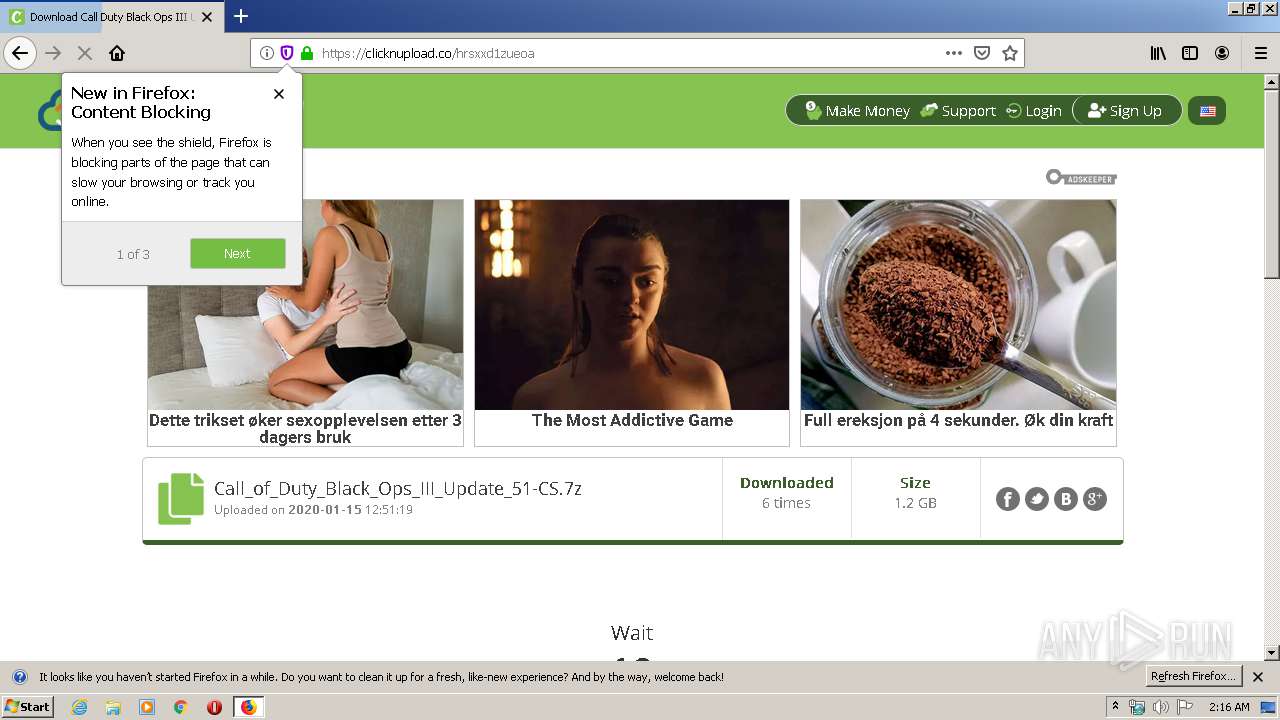Switch to Firefox taskbar button

tap(248, 707)
